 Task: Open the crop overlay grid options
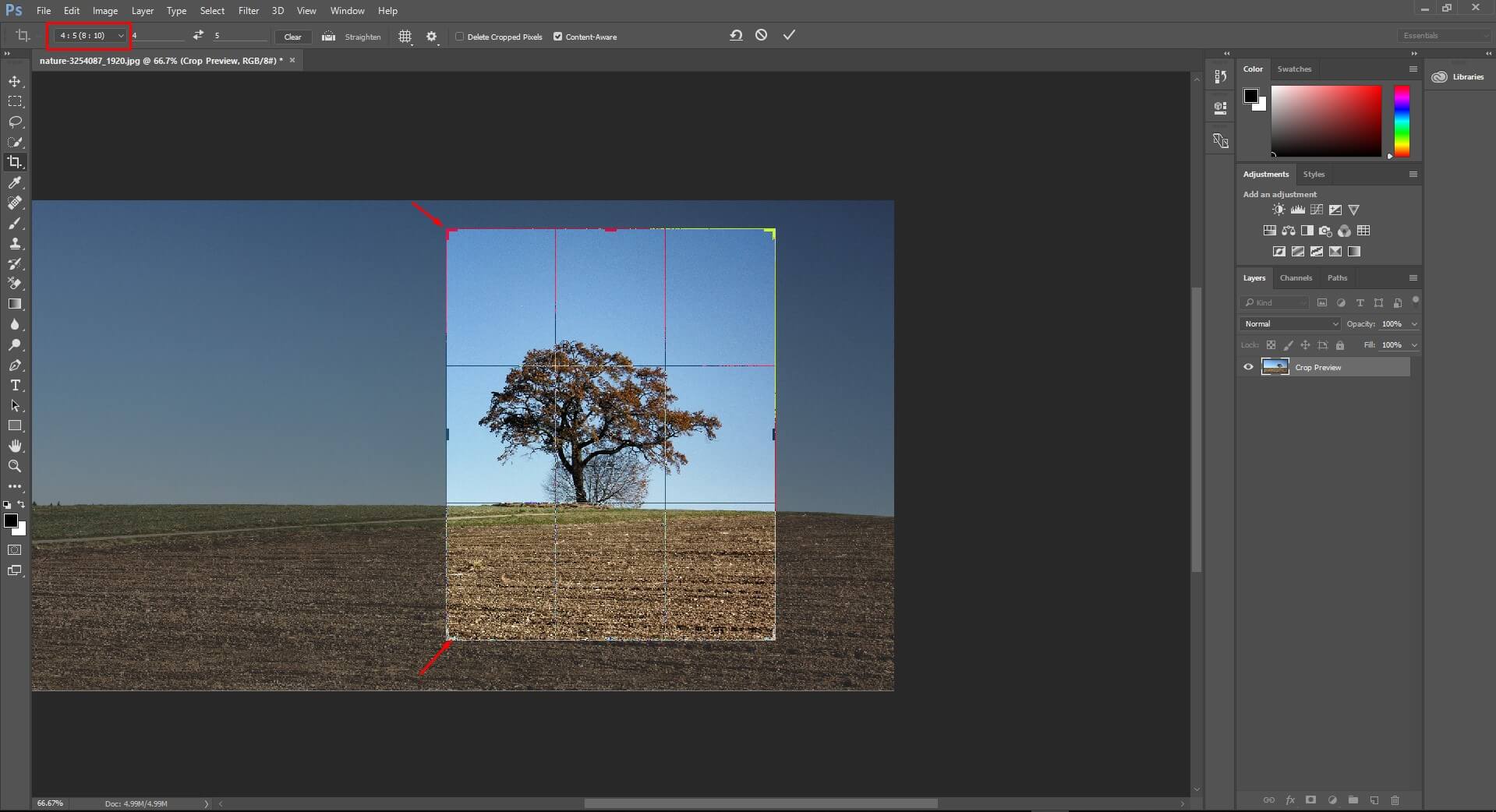point(405,36)
